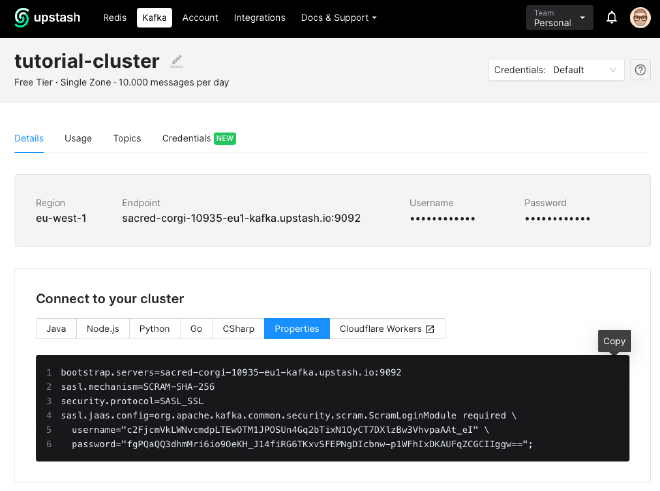Click the endpoint address to copy it
The height and width of the screenshot is (491, 660).
pyautogui.click(x=241, y=218)
